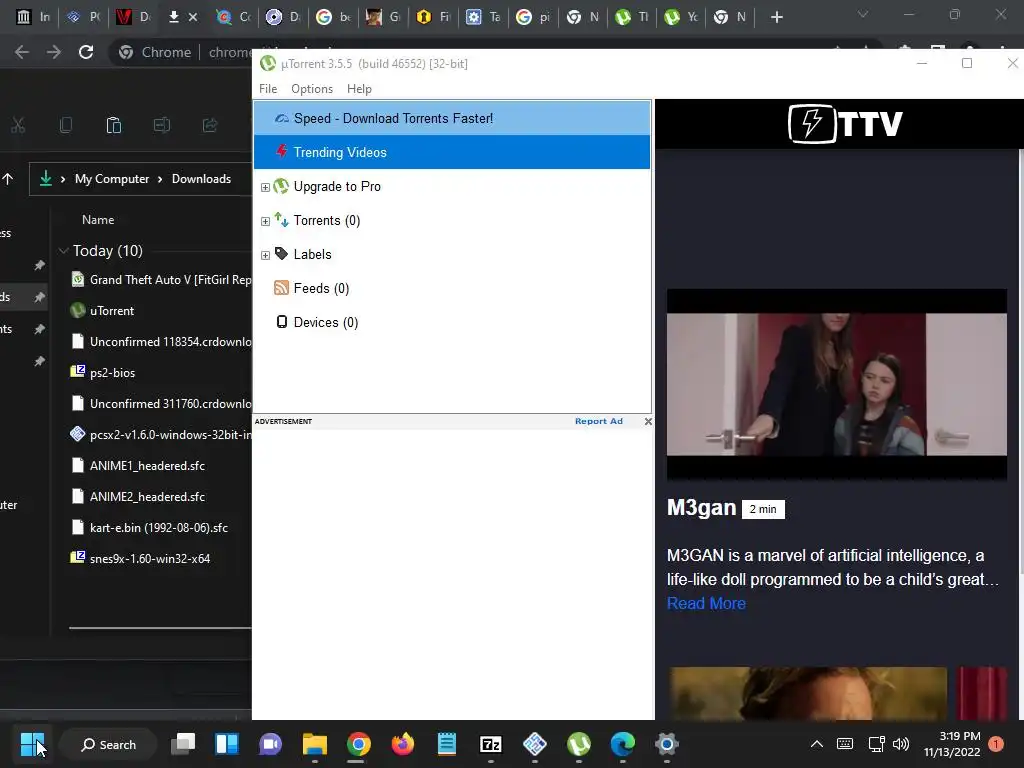Expand the Torrents (0) tree node

click(x=265, y=221)
